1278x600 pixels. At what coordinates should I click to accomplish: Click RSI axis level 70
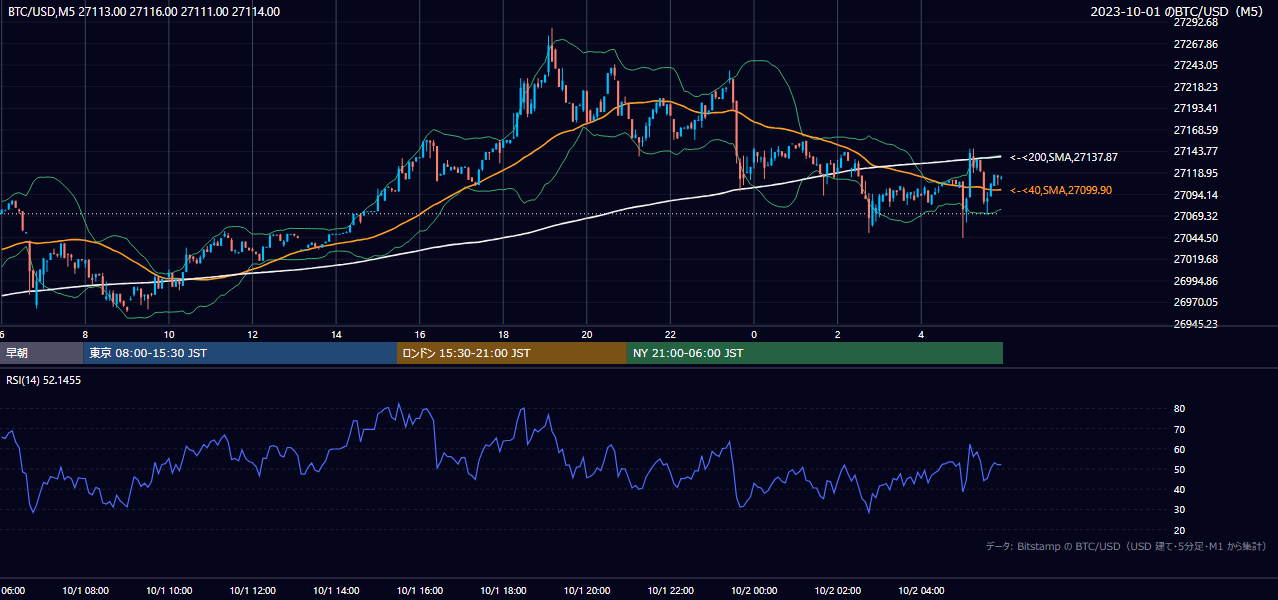coord(1179,429)
